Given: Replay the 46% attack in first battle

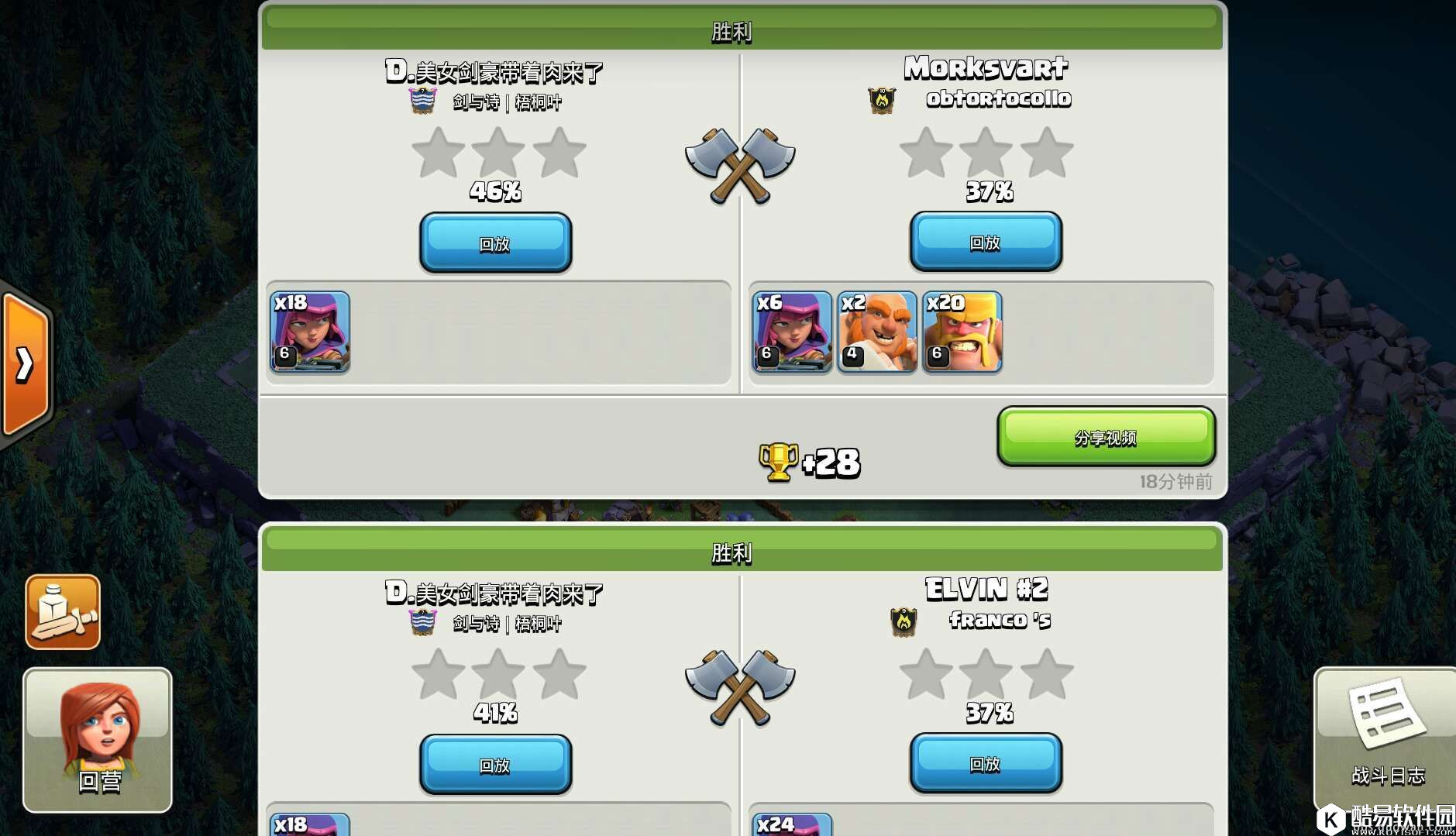Looking at the screenshot, I should [496, 243].
